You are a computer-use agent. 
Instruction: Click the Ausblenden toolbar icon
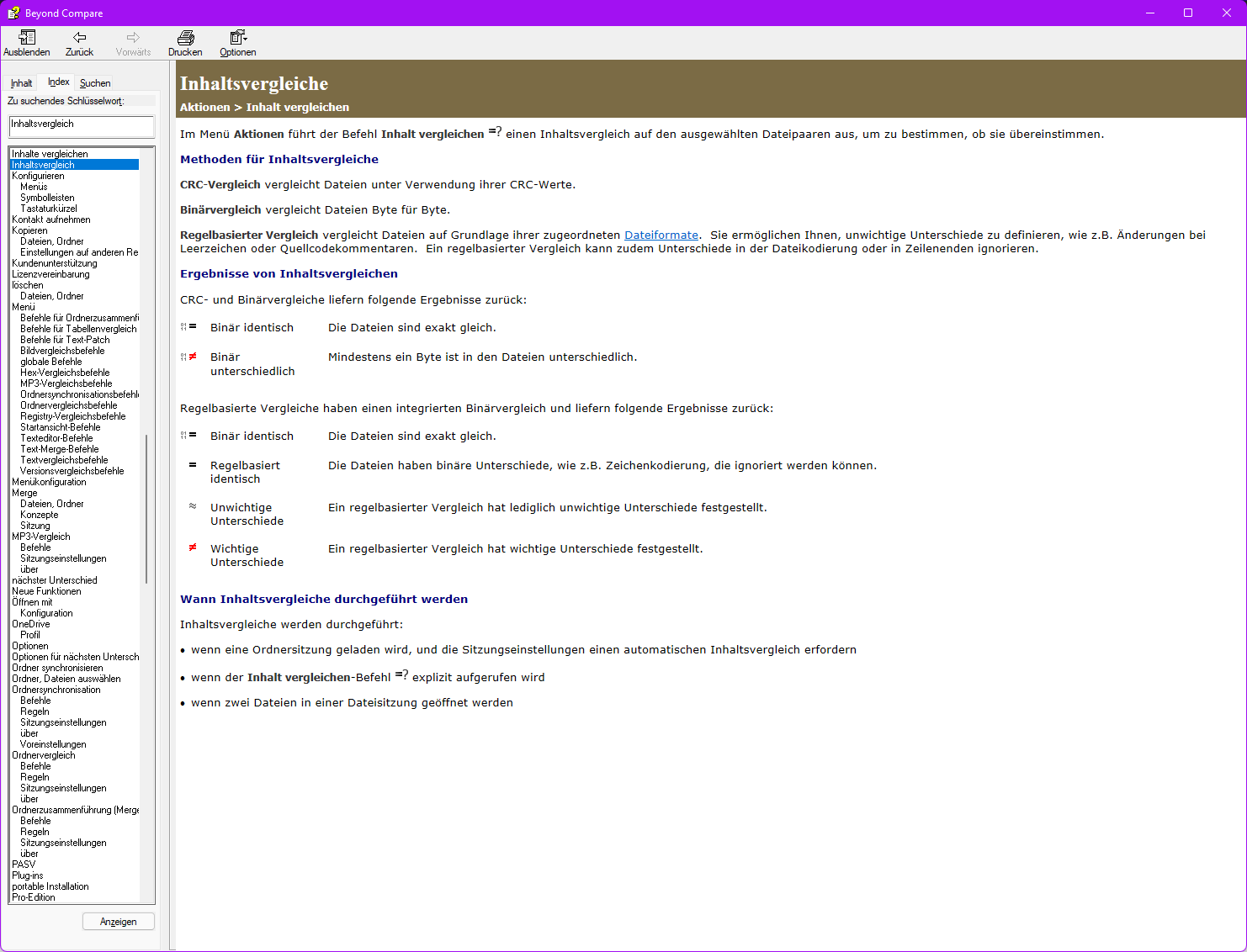click(x=27, y=37)
